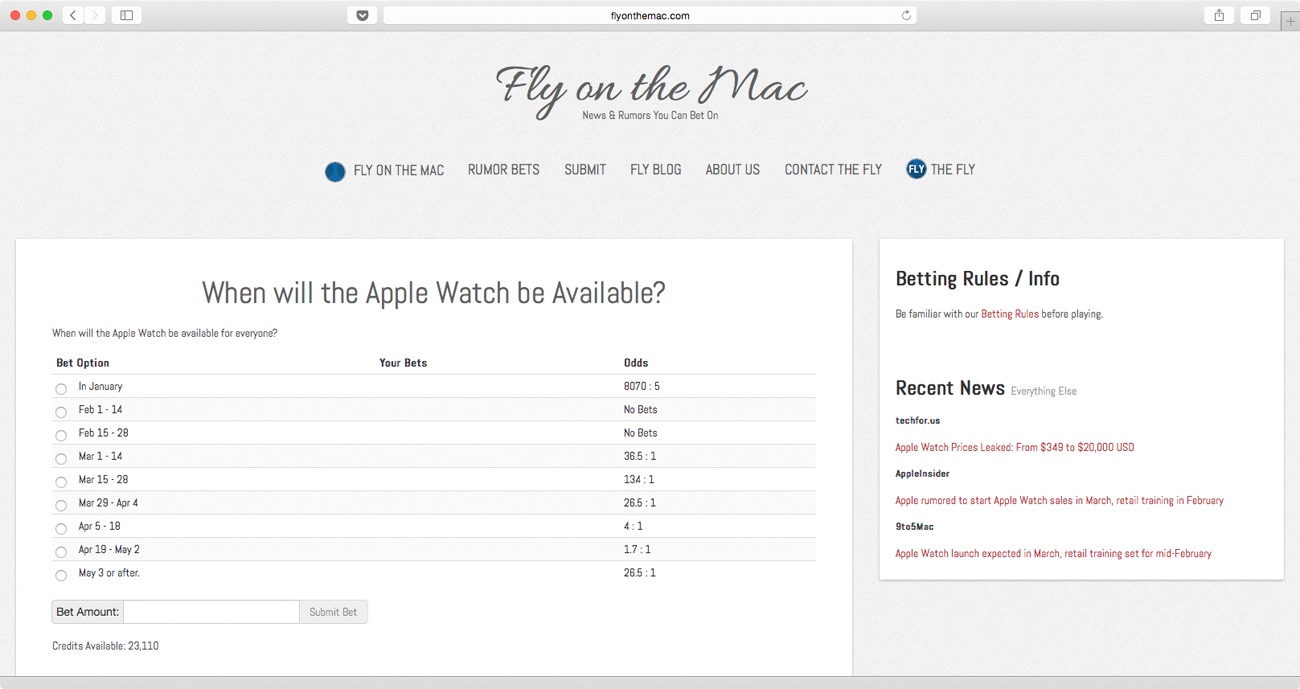Click the 134 : 1 odds value
1300x689 pixels.
[639, 479]
